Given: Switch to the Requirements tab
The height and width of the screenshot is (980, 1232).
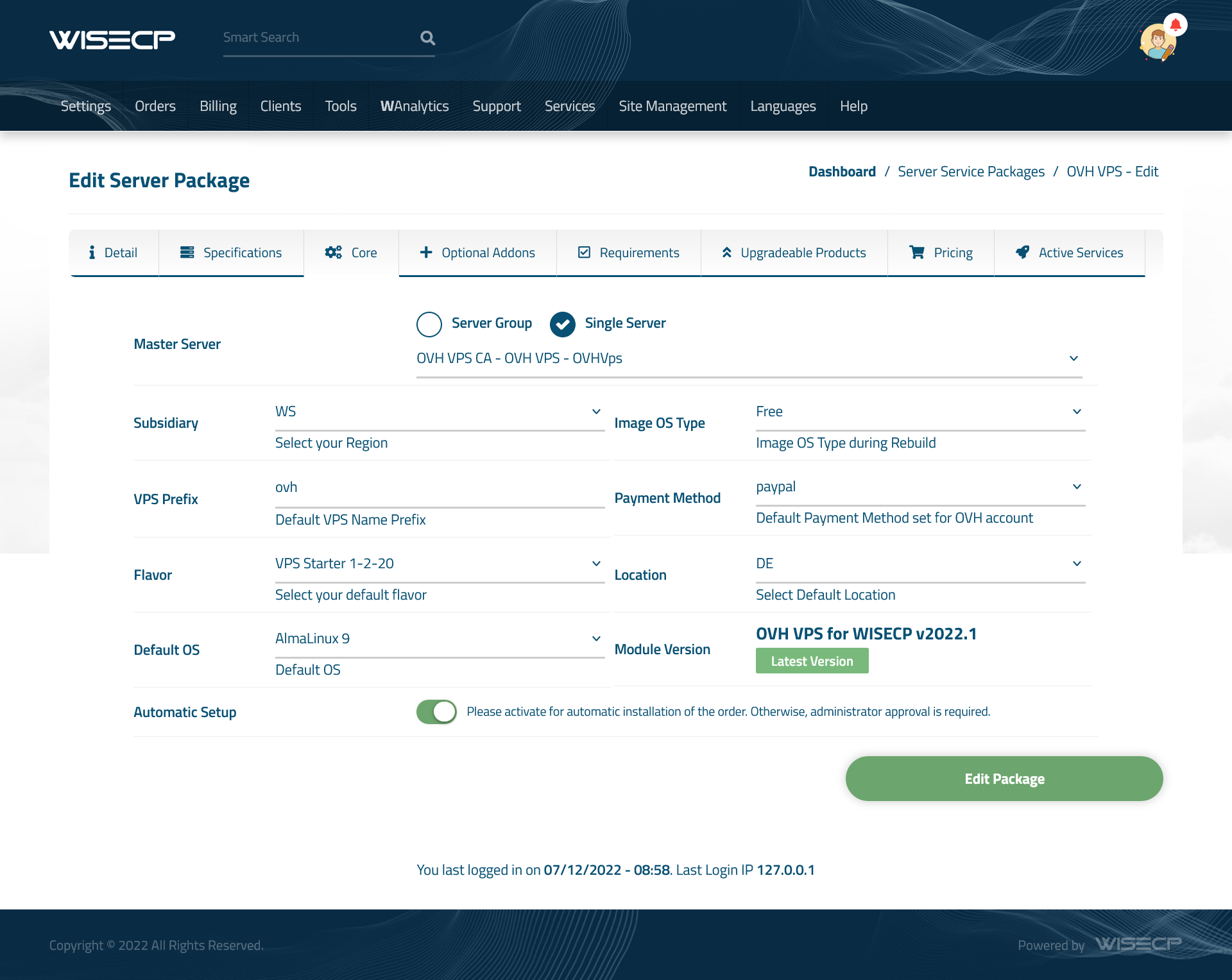Looking at the screenshot, I should click(x=629, y=253).
